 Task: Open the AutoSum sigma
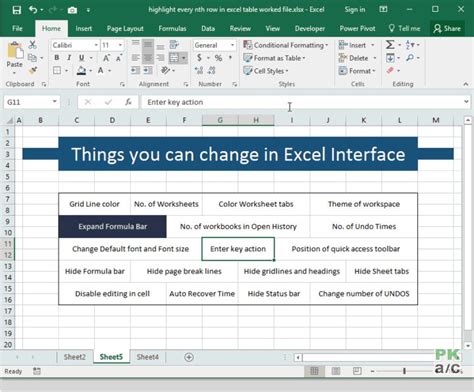click(x=390, y=45)
